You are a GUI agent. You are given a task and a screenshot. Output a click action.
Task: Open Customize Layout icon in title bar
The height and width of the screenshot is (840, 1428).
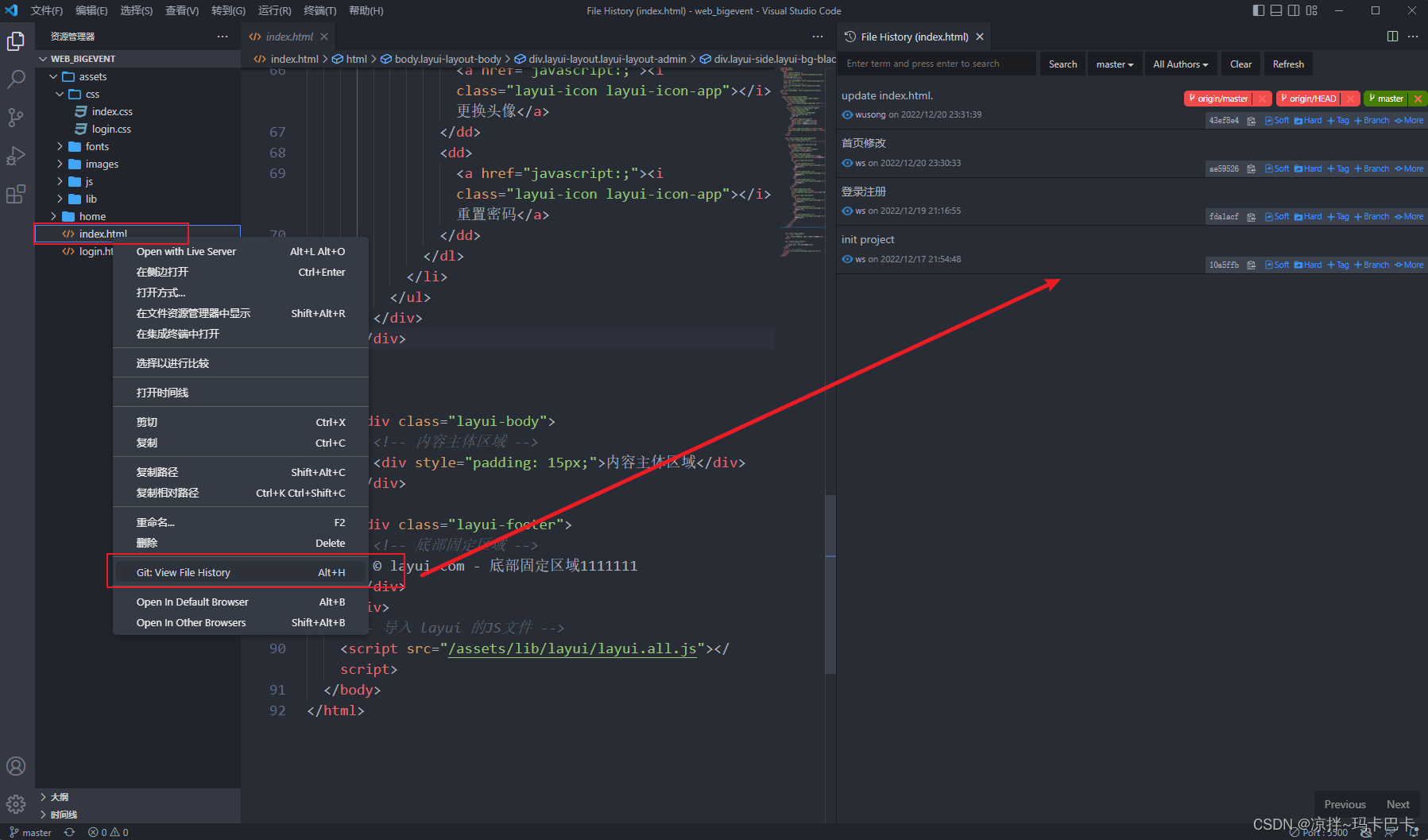pyautogui.click(x=1312, y=10)
